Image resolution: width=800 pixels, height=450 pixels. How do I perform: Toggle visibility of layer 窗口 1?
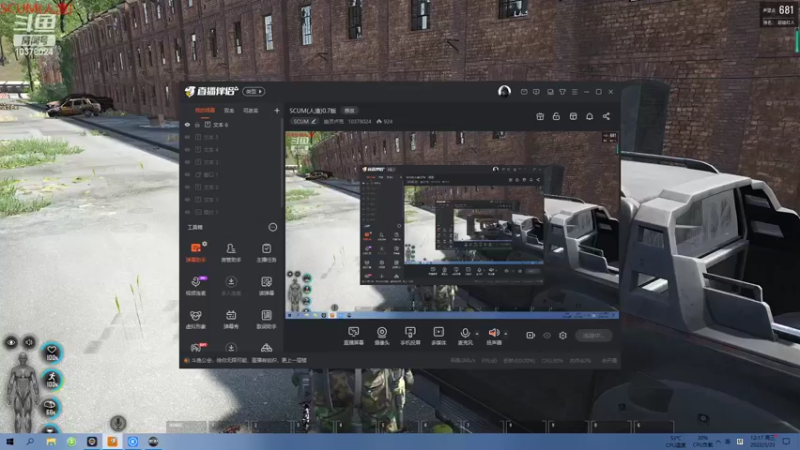click(x=187, y=174)
